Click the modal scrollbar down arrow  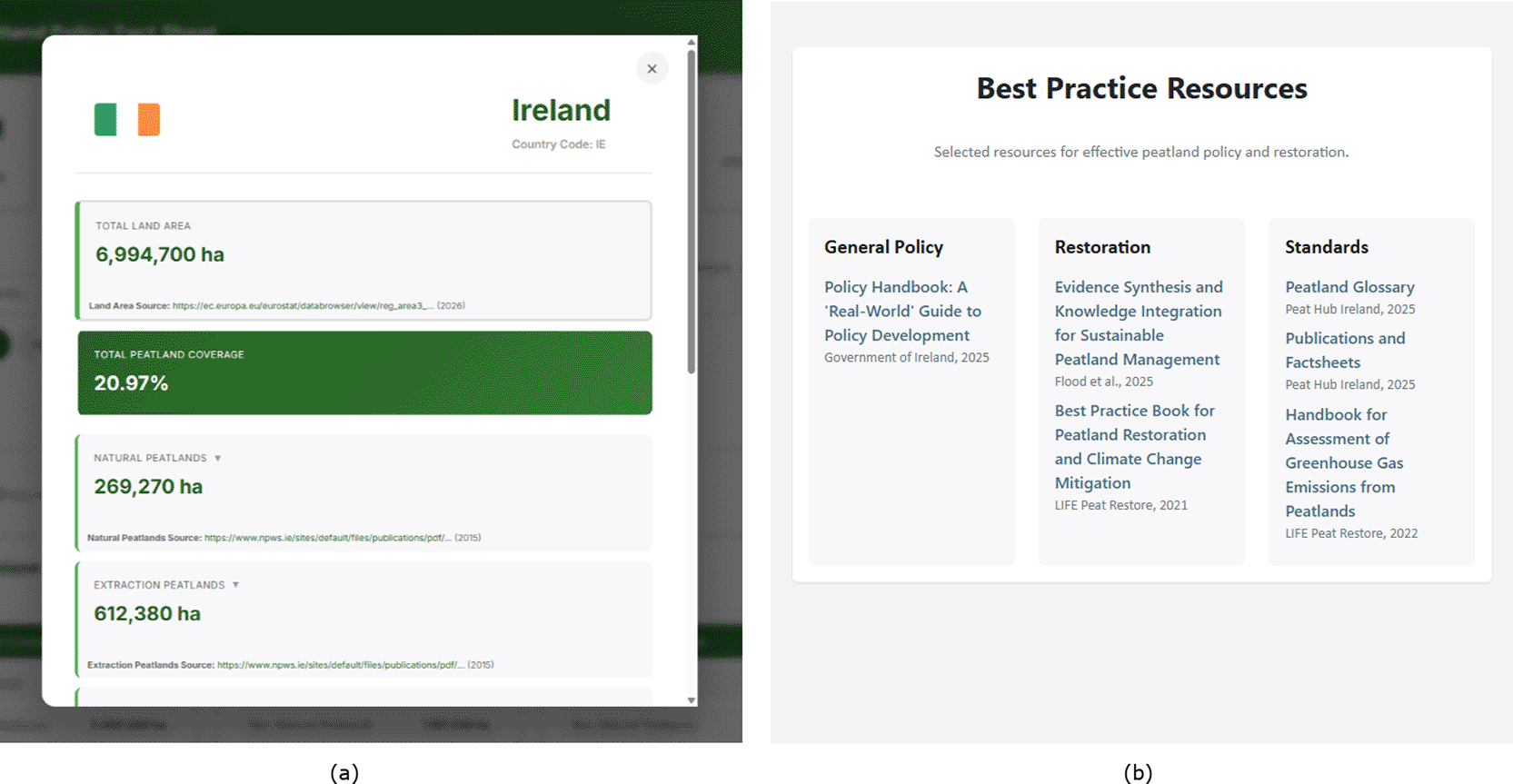[x=692, y=700]
